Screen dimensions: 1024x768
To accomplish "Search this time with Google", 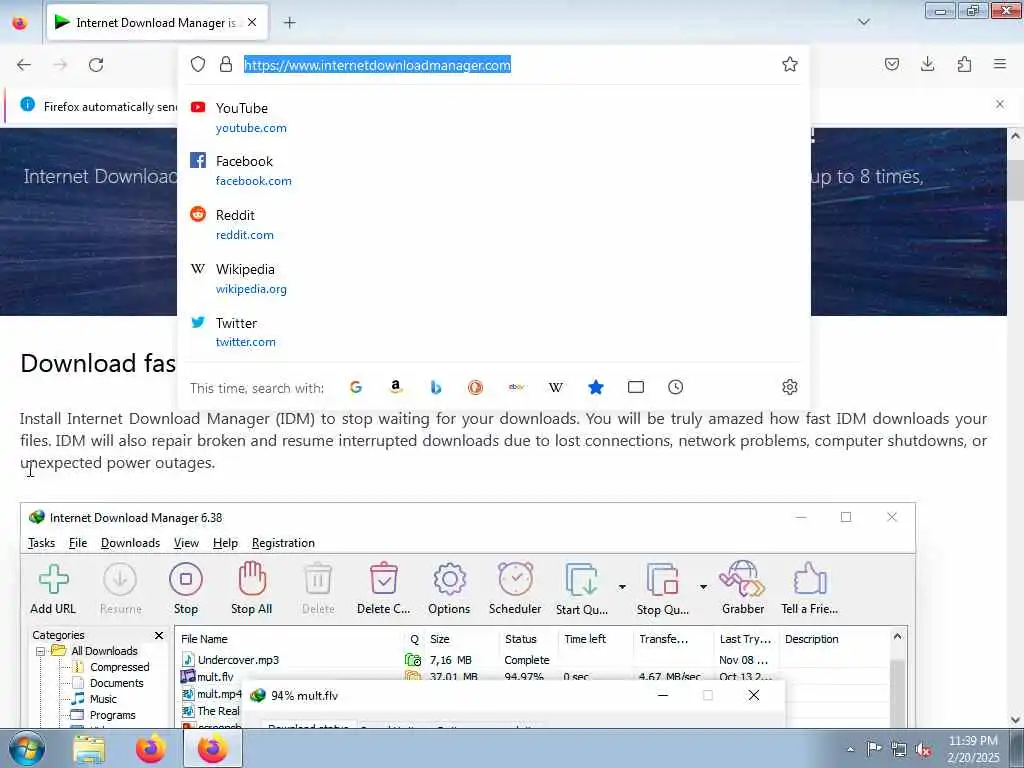I will (356, 387).
